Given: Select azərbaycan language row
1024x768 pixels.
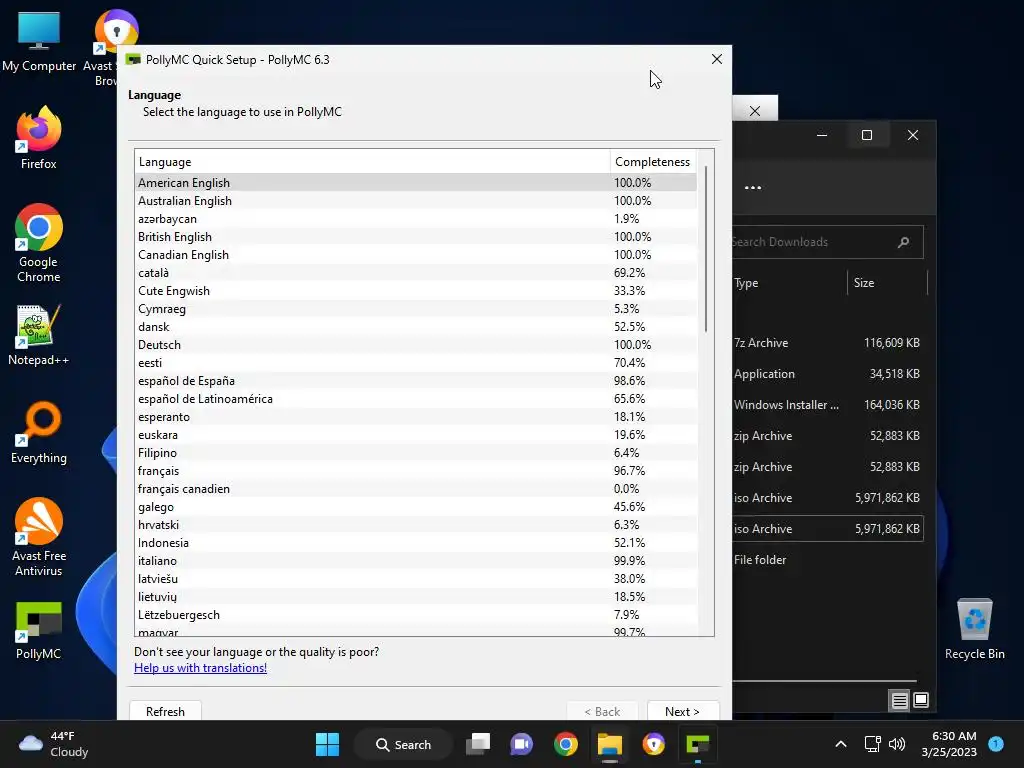Looking at the screenshot, I should (415, 219).
